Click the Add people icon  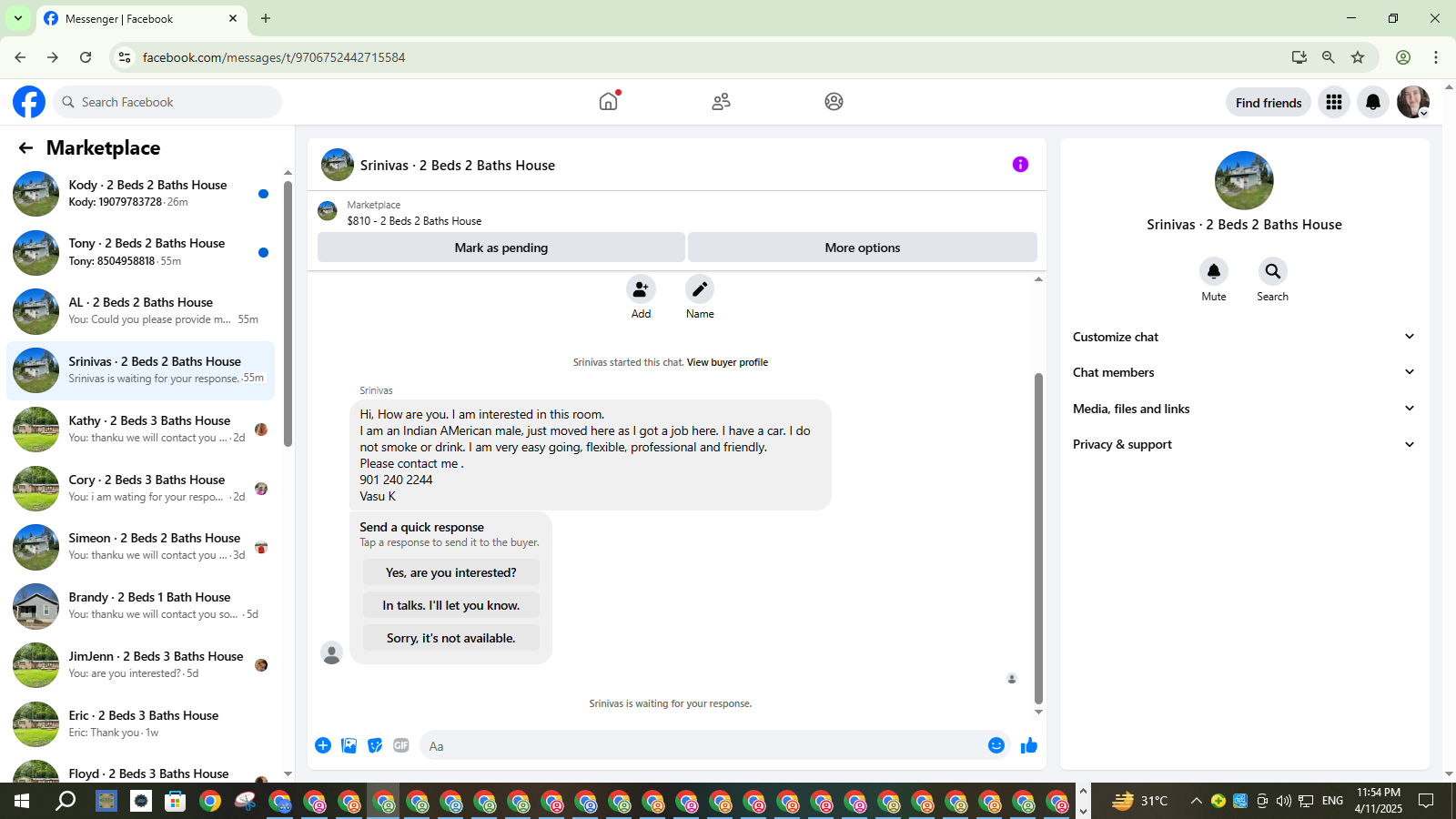641,289
